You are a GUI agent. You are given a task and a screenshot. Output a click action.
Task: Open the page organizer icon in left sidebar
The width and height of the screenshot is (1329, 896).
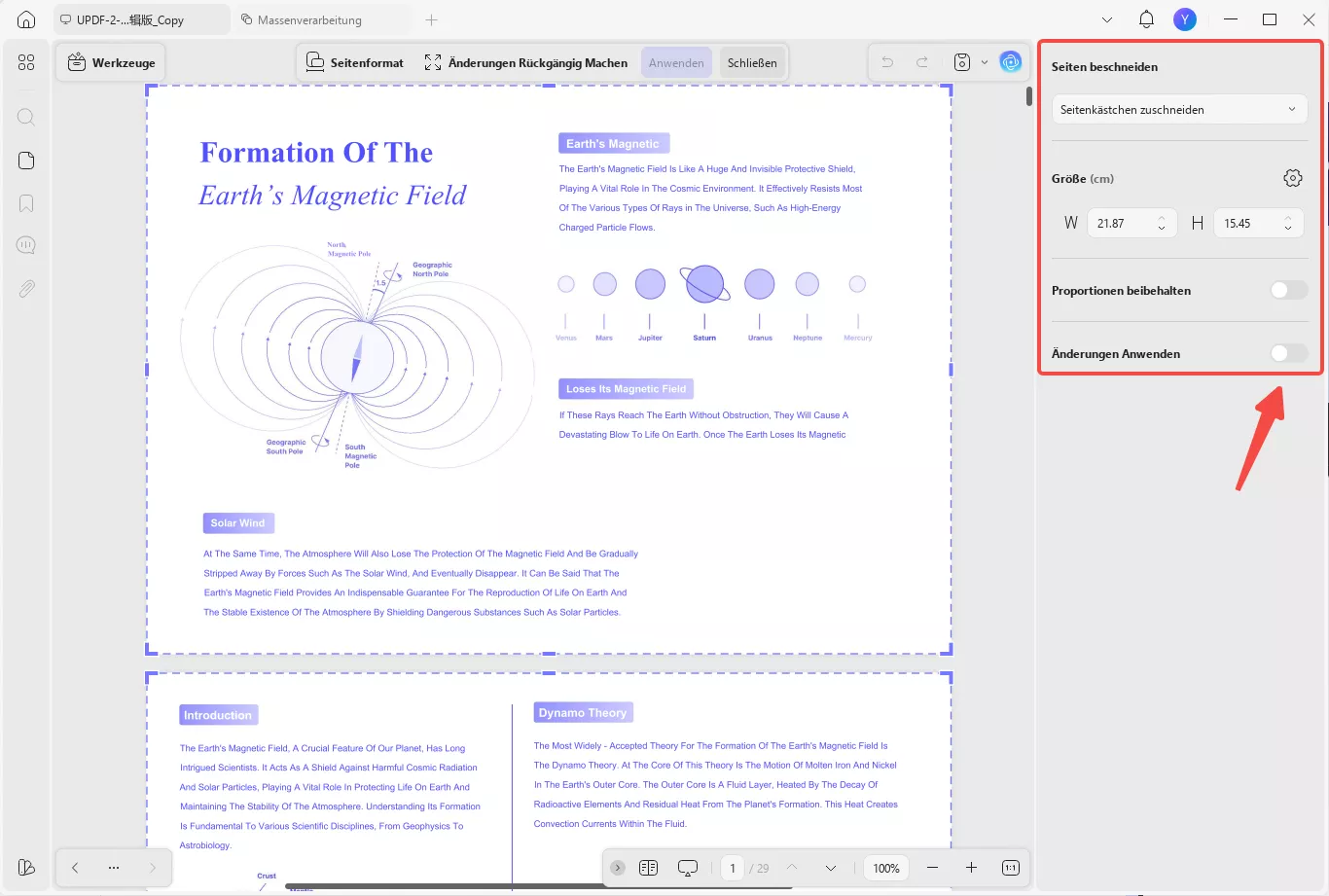(26, 161)
